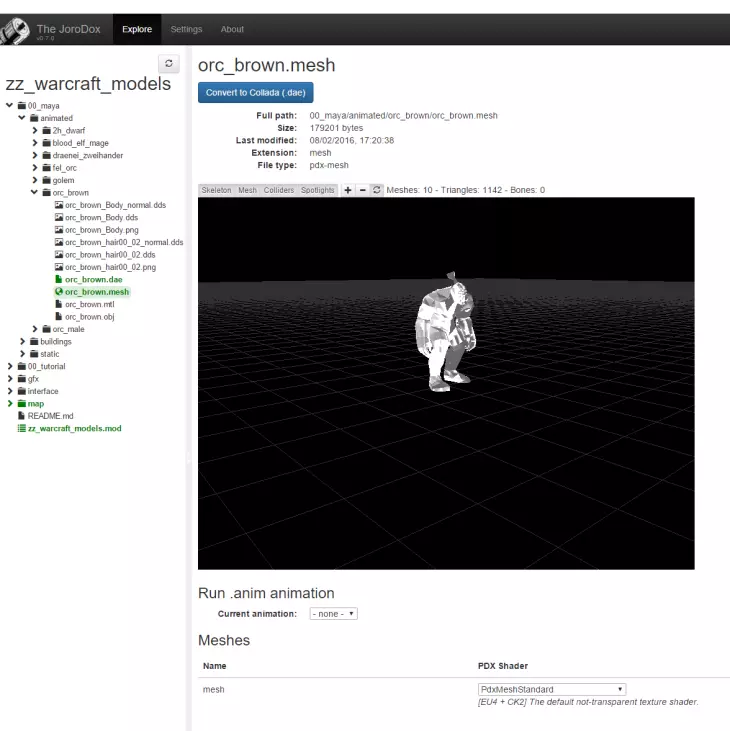Toggle the Skeleton display in viewer
The image size is (730, 731).
(x=216, y=190)
